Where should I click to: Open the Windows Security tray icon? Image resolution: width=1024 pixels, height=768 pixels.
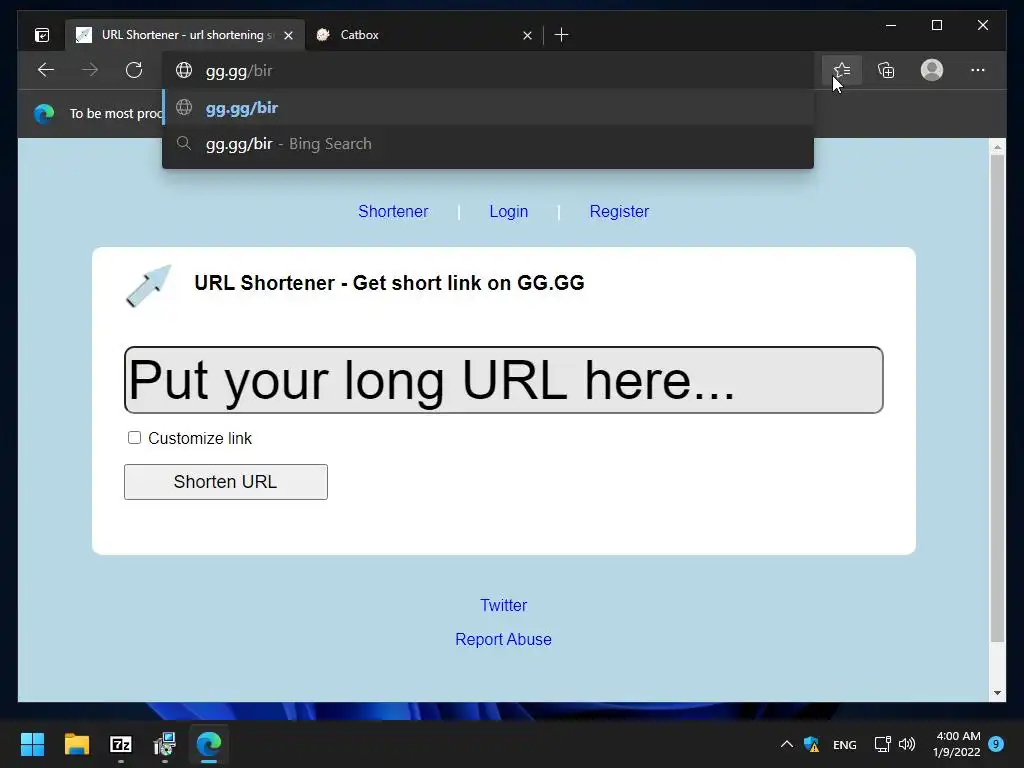pos(812,744)
